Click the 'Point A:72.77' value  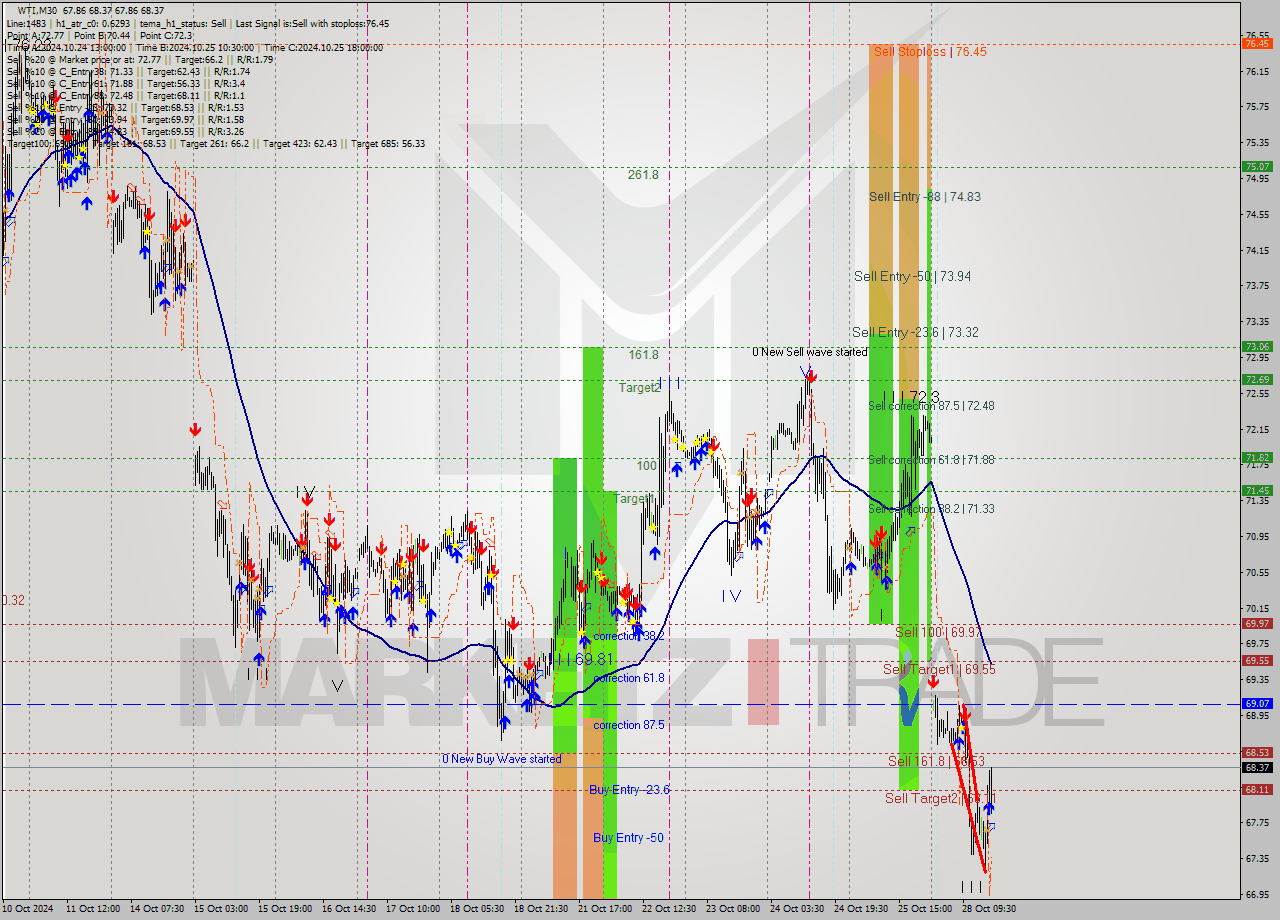38,35
